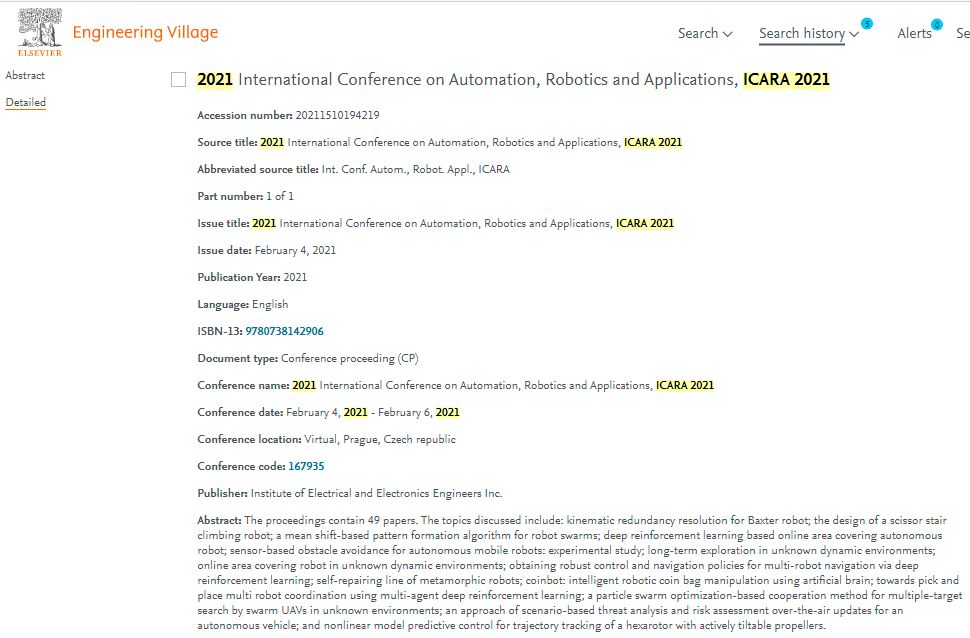Open the Alerts menu
Viewport: 970px width, 638px height.
pos(914,33)
